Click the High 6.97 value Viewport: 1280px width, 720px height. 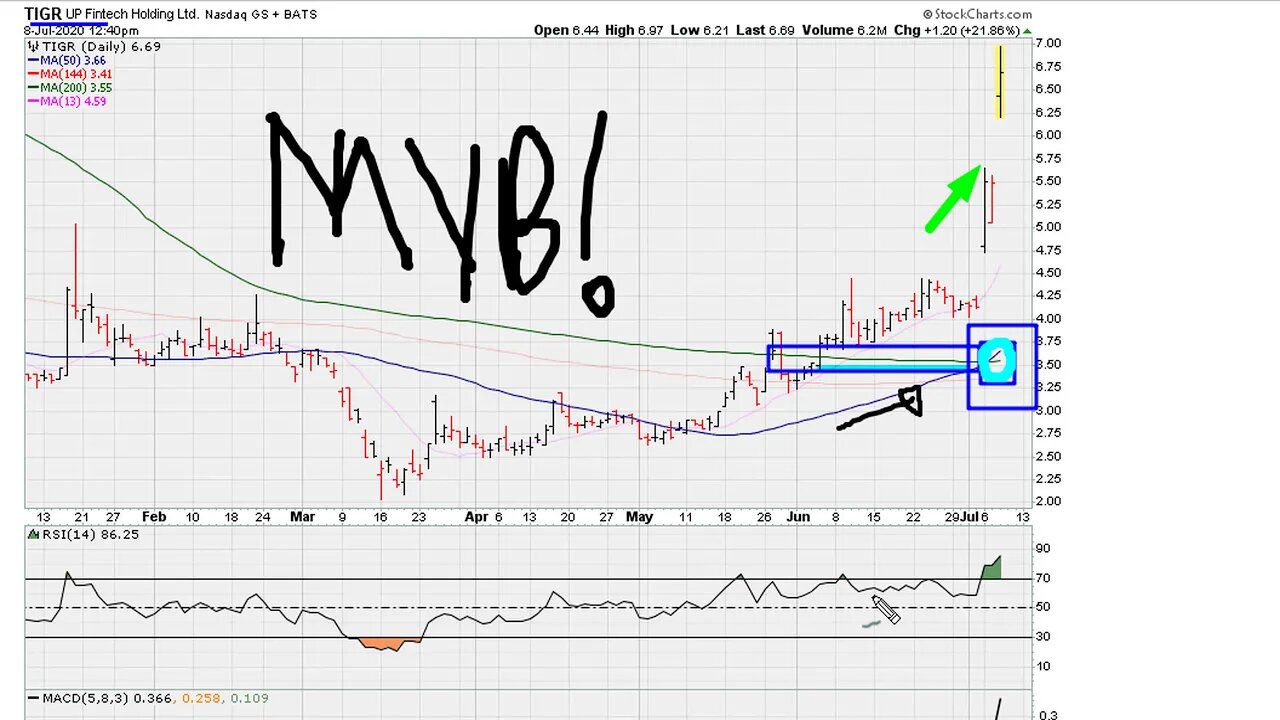point(634,30)
